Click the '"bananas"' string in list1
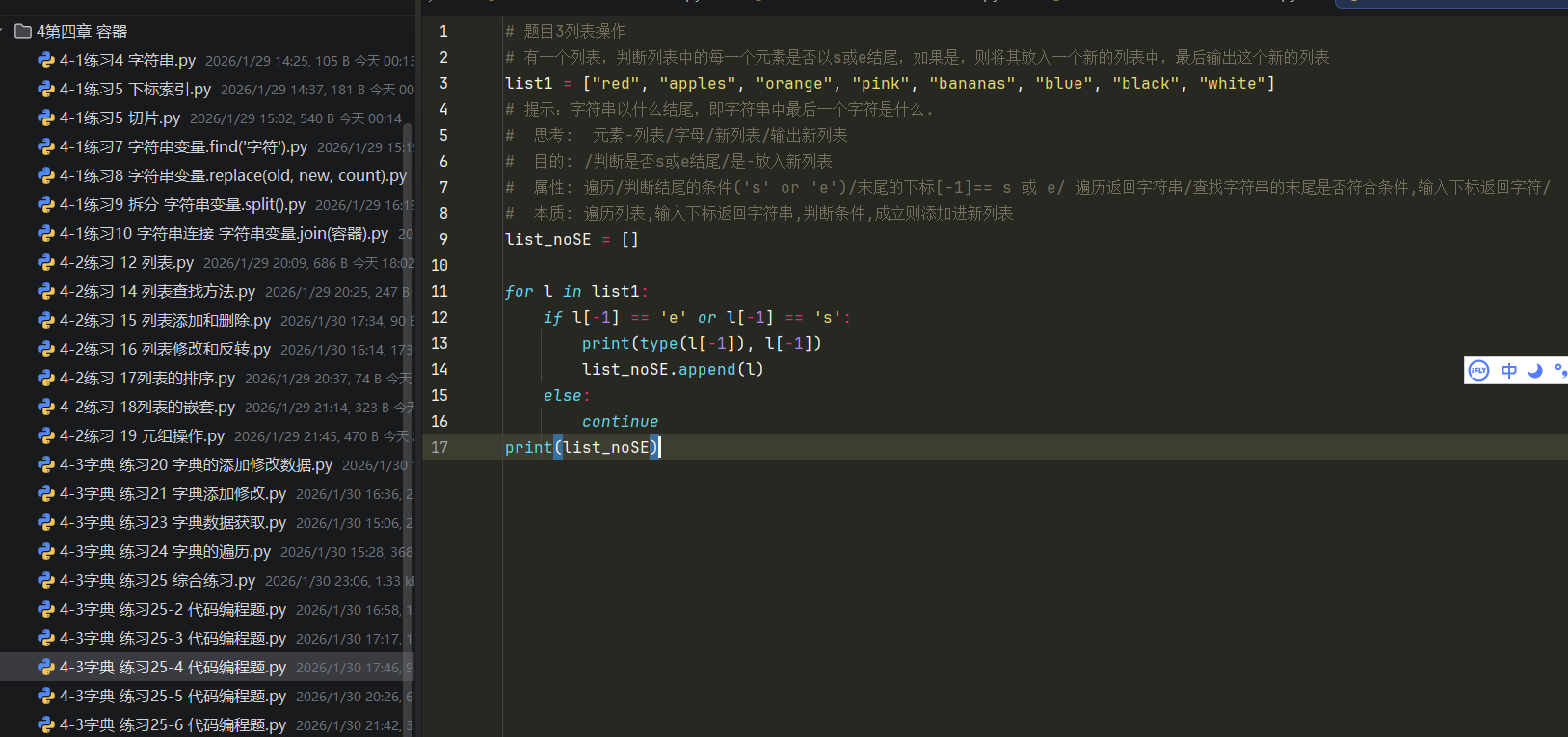Image resolution: width=1568 pixels, height=737 pixels. [x=971, y=83]
